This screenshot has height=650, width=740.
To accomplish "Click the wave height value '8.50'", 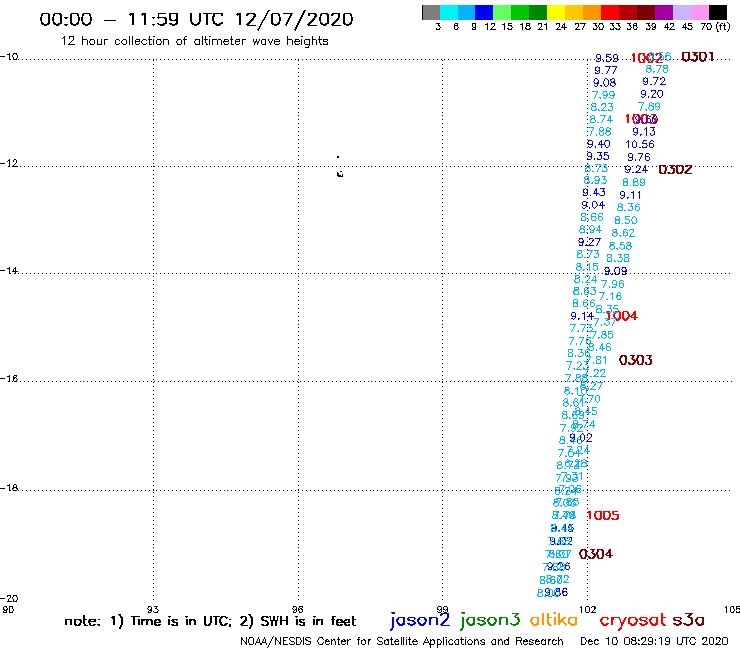I will tap(626, 220).
